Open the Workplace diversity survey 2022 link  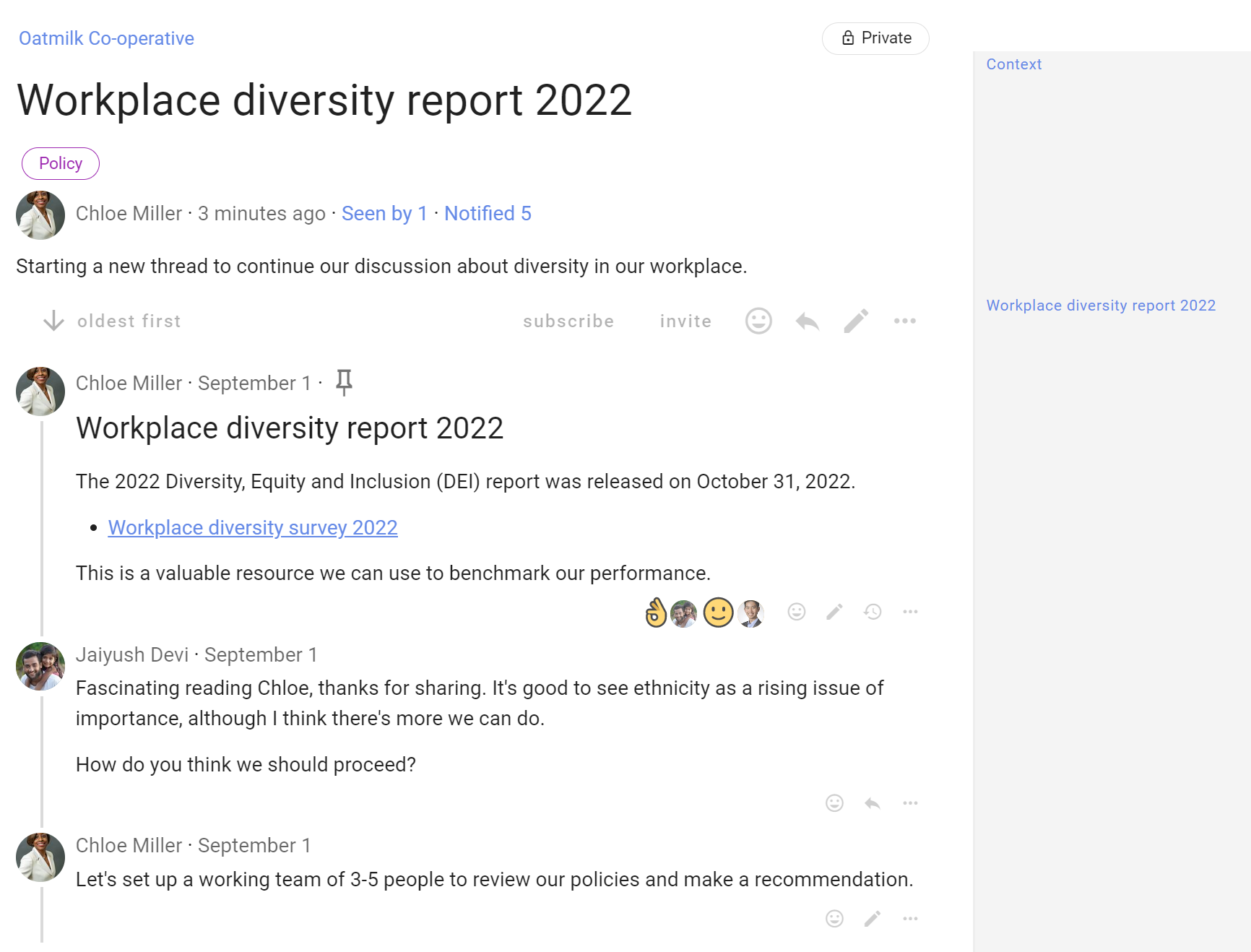pos(253,527)
